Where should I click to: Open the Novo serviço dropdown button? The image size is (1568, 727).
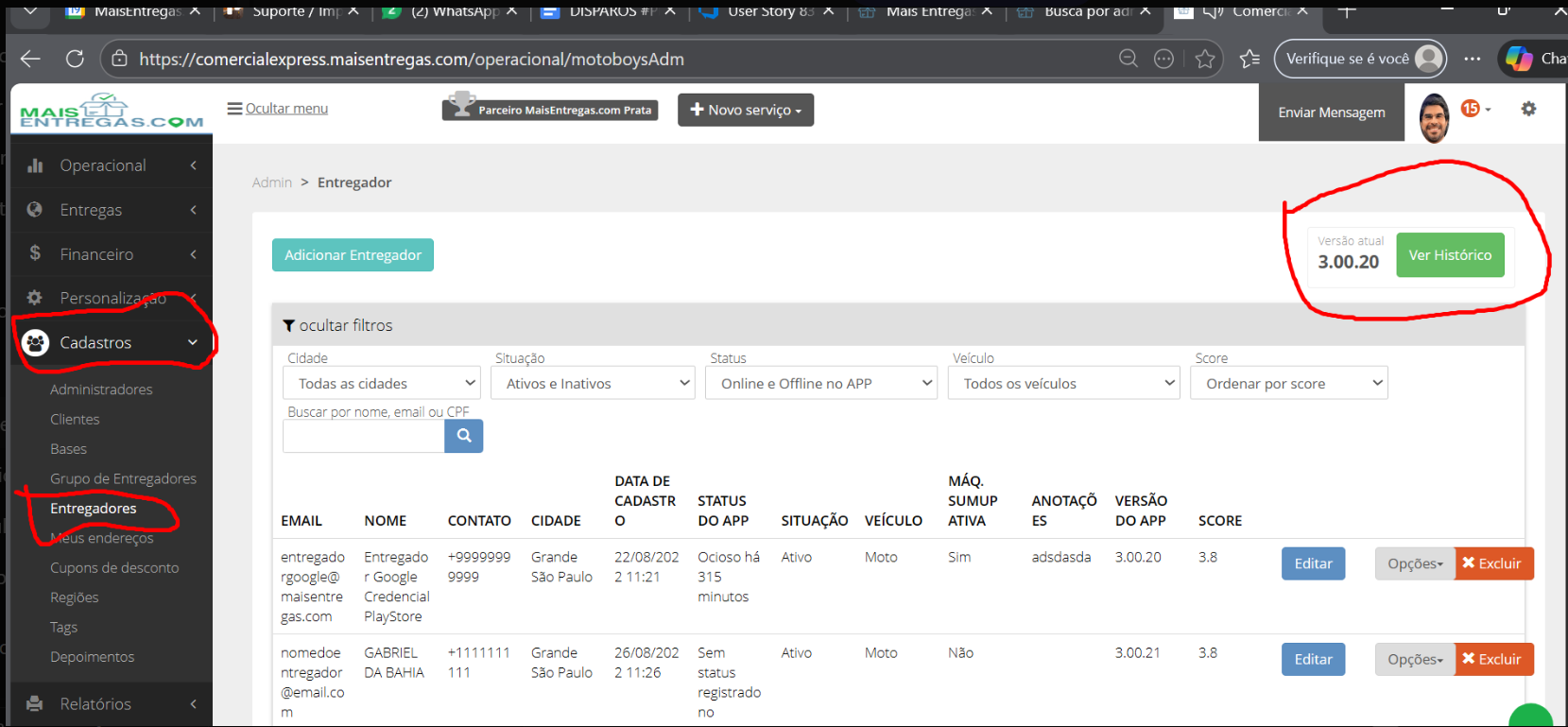coord(746,110)
